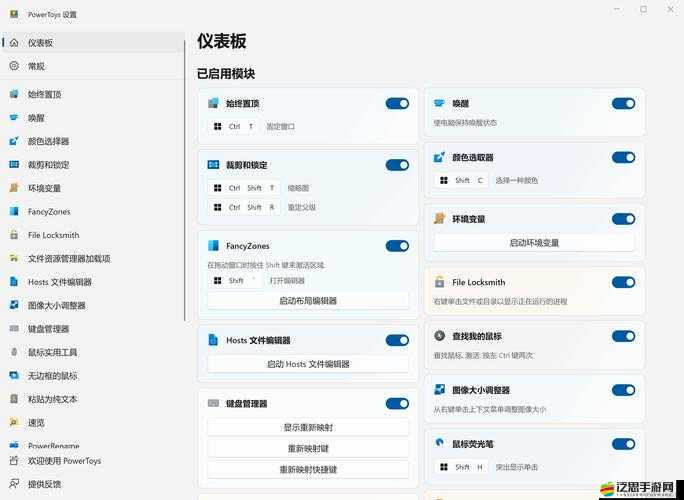Click the 启动 Hosts 文件编辑器 button

point(308,364)
